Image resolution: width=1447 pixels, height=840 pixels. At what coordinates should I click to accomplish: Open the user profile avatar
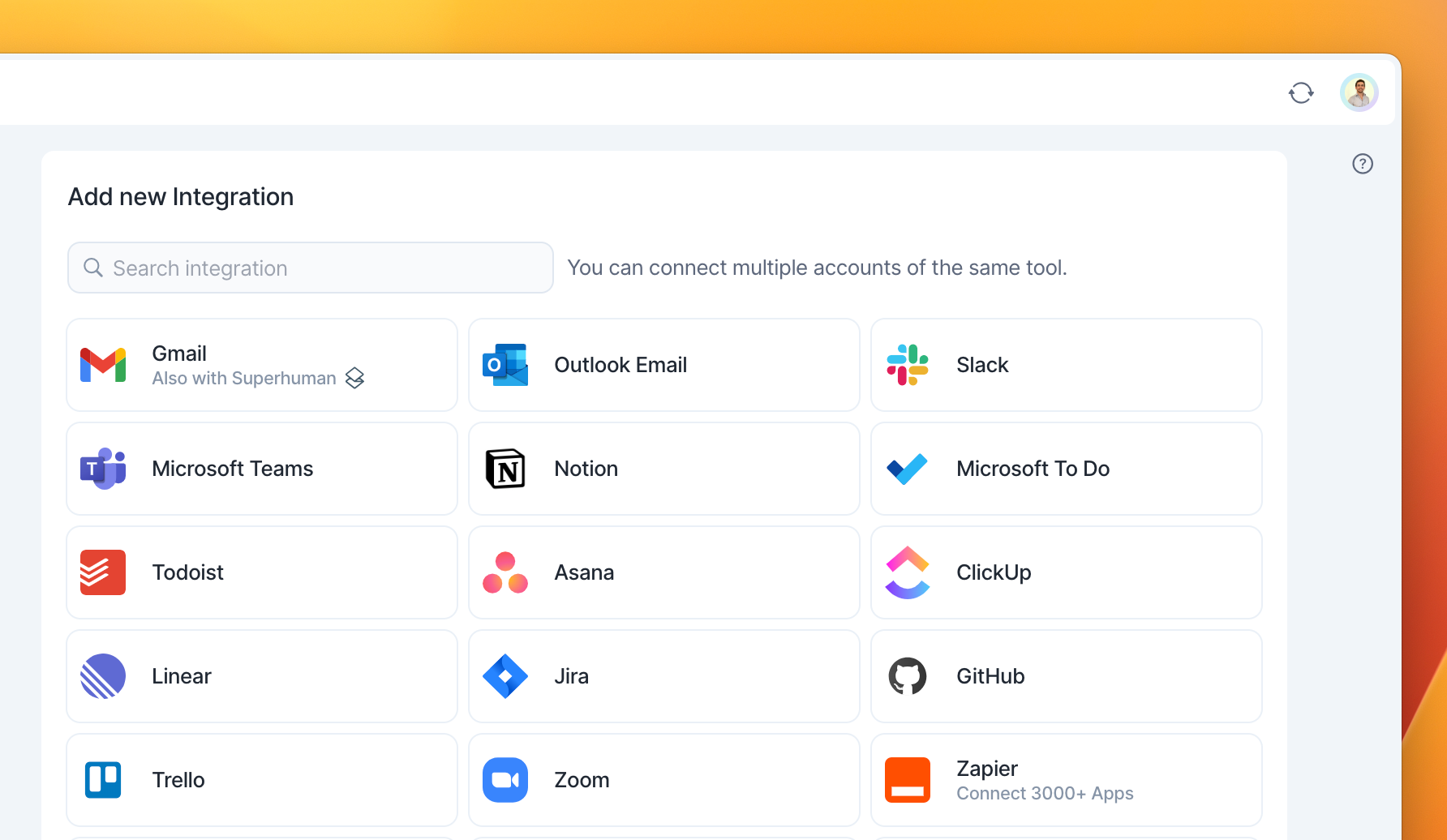coord(1359,93)
